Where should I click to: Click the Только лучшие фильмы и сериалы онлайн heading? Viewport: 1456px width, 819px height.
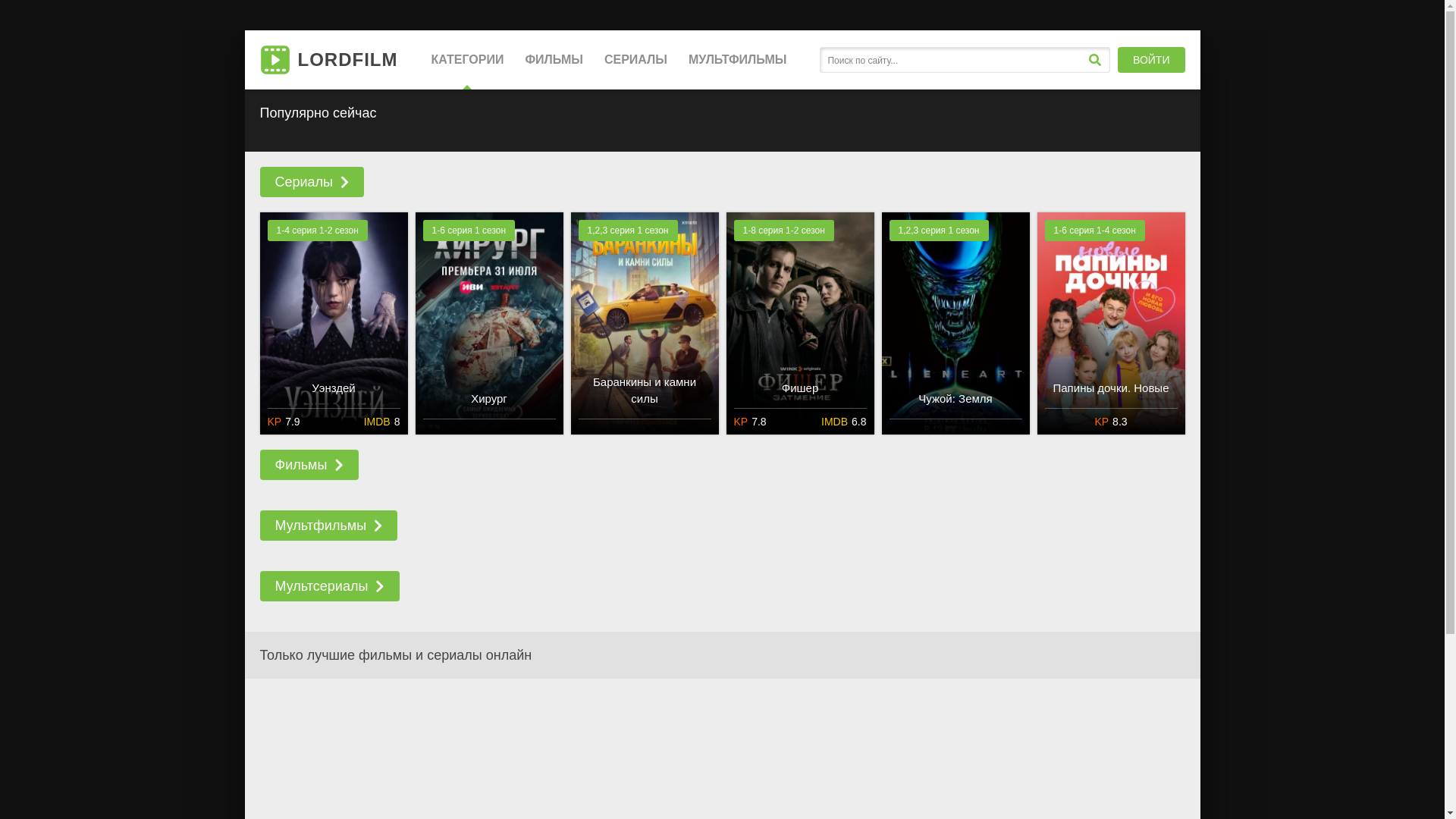(x=395, y=655)
